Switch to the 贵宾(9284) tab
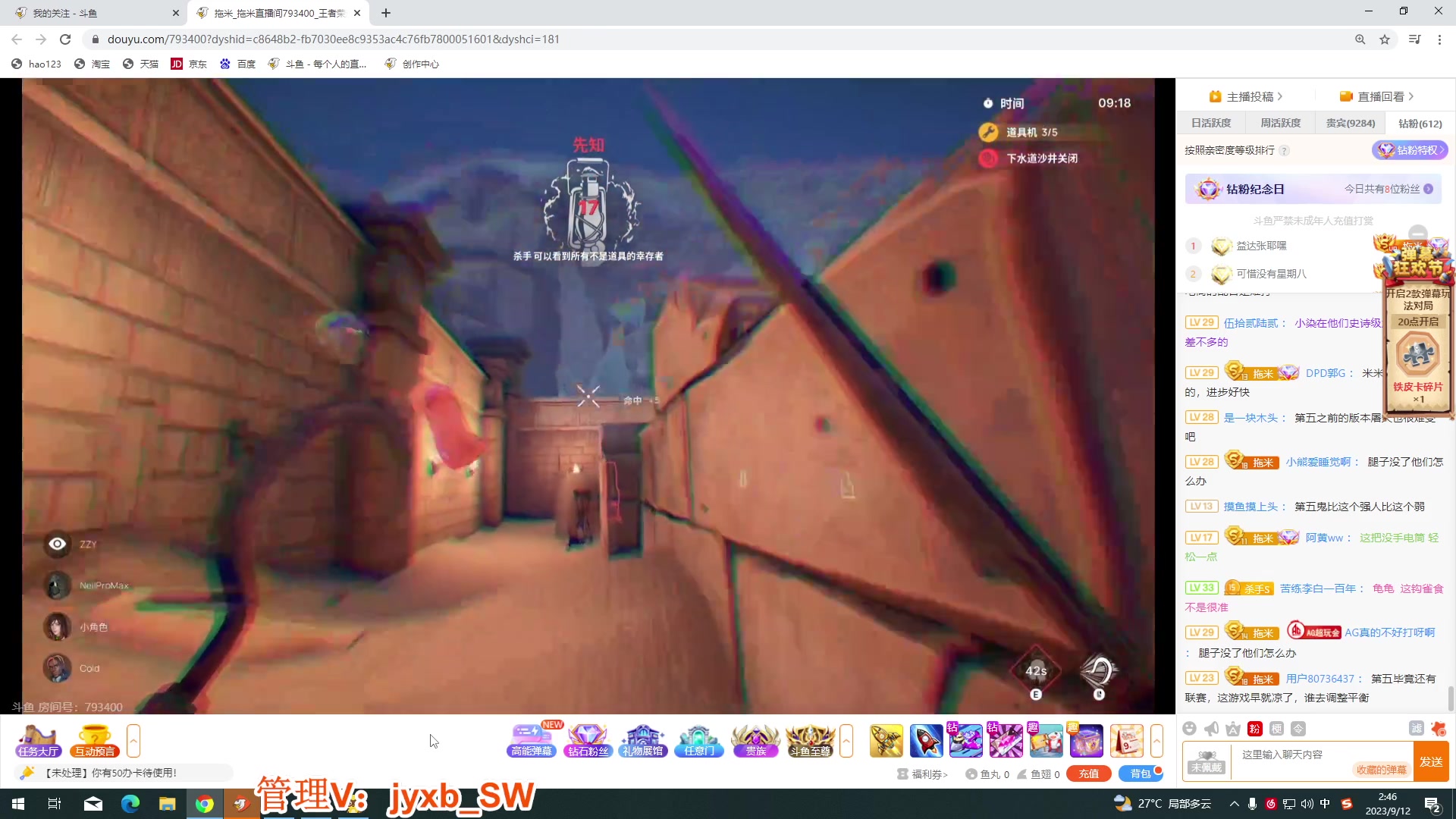Image resolution: width=1456 pixels, height=819 pixels. tap(1351, 124)
